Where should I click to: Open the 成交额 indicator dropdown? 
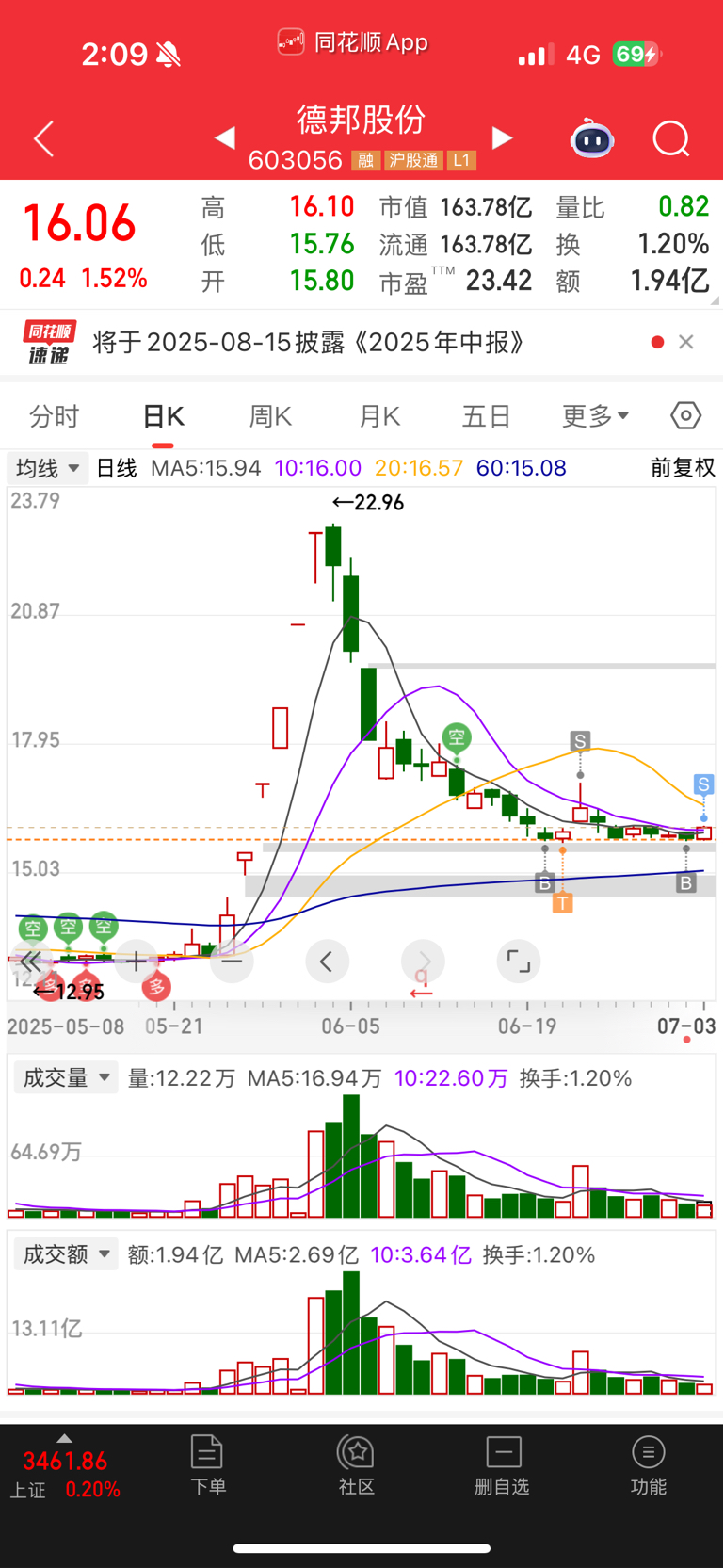click(x=66, y=1254)
